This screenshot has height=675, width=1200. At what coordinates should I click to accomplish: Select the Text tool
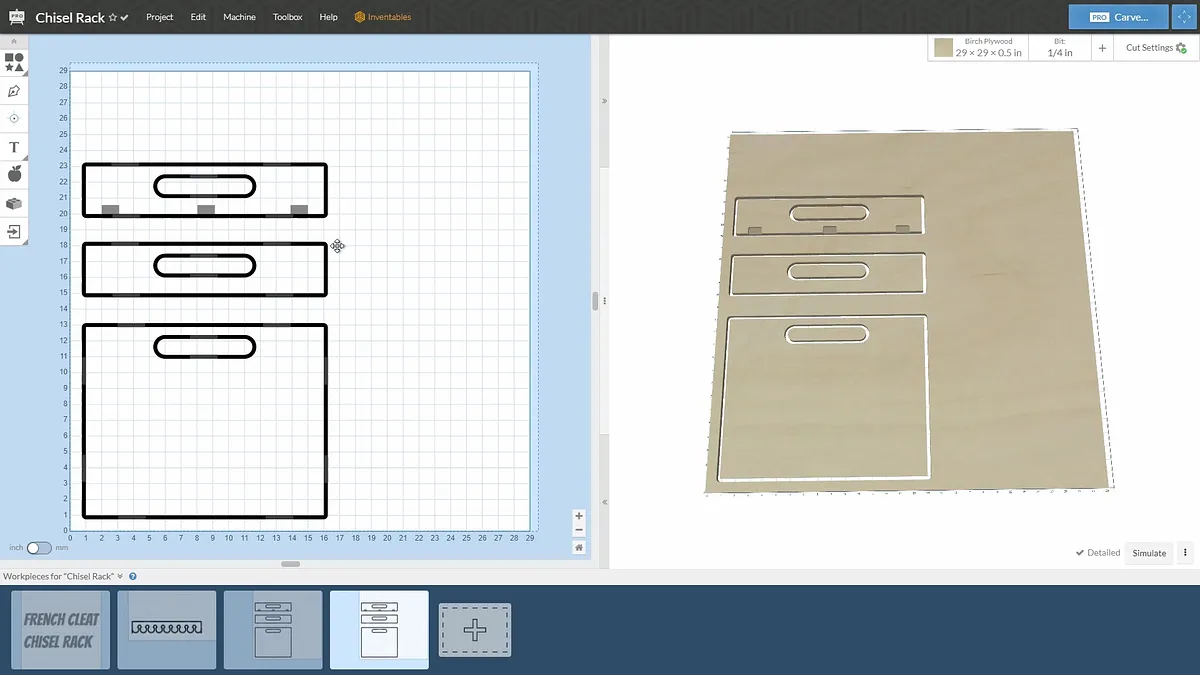click(14, 147)
